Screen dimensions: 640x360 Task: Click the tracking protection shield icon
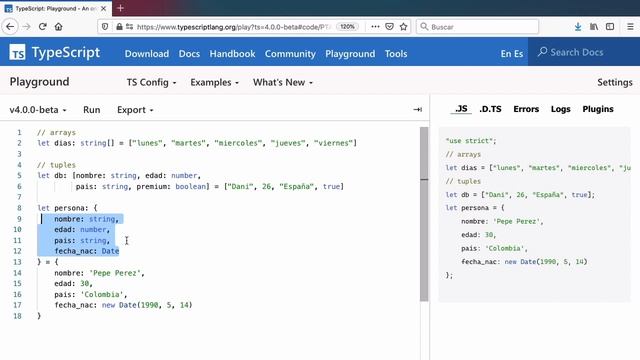point(105,27)
